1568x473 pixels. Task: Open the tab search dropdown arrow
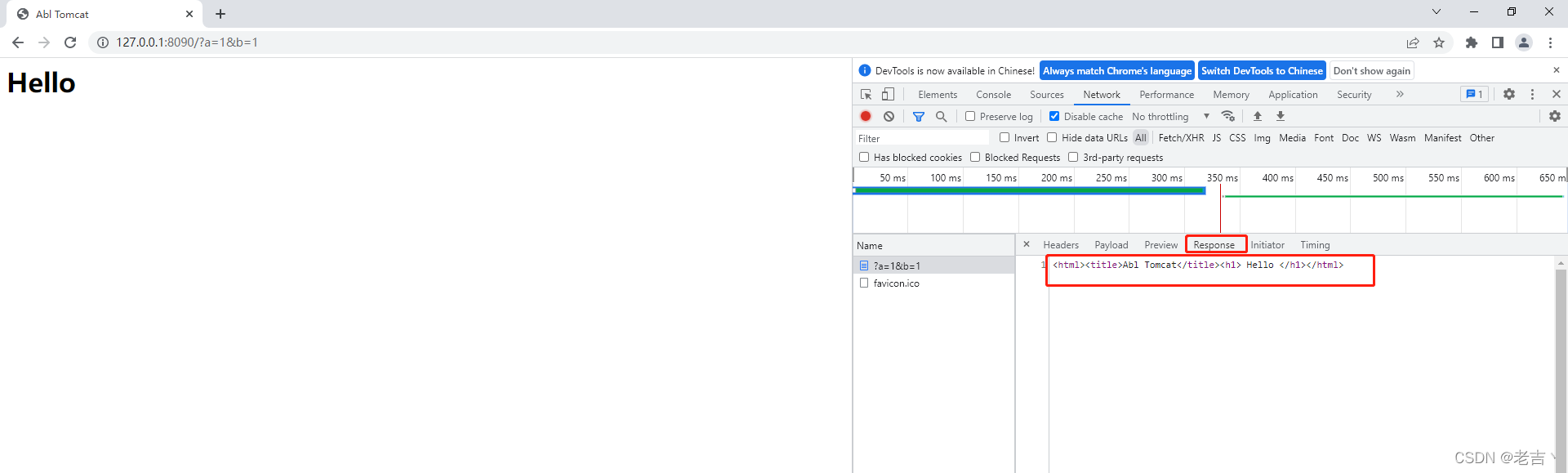pyautogui.click(x=1437, y=12)
